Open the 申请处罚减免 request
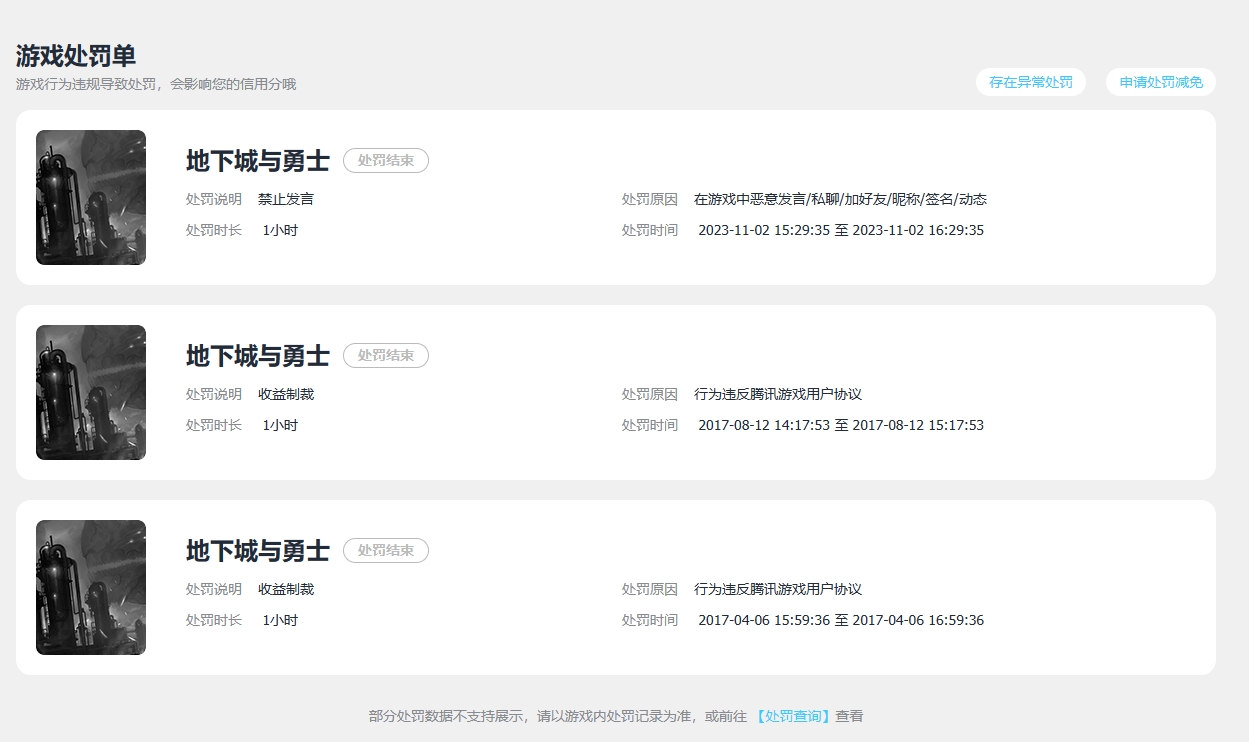 click(x=1160, y=82)
